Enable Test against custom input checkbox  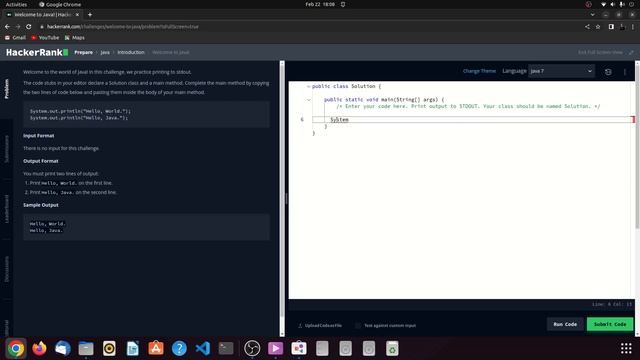(x=358, y=326)
